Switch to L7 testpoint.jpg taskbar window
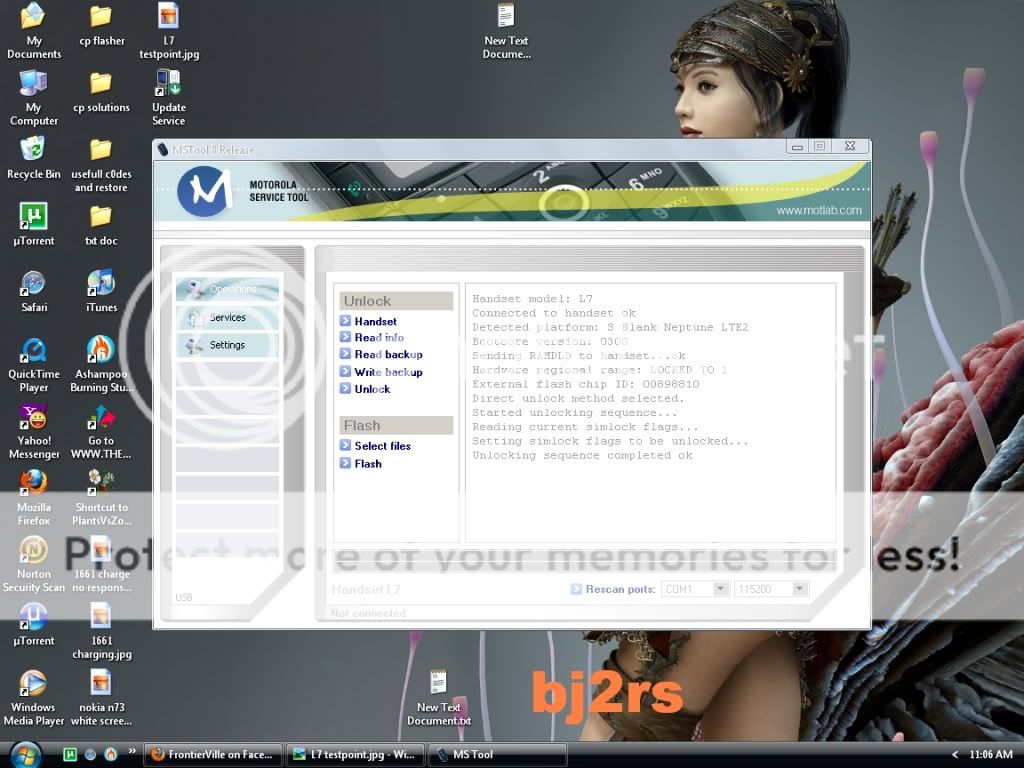1024x768 pixels. [354, 755]
